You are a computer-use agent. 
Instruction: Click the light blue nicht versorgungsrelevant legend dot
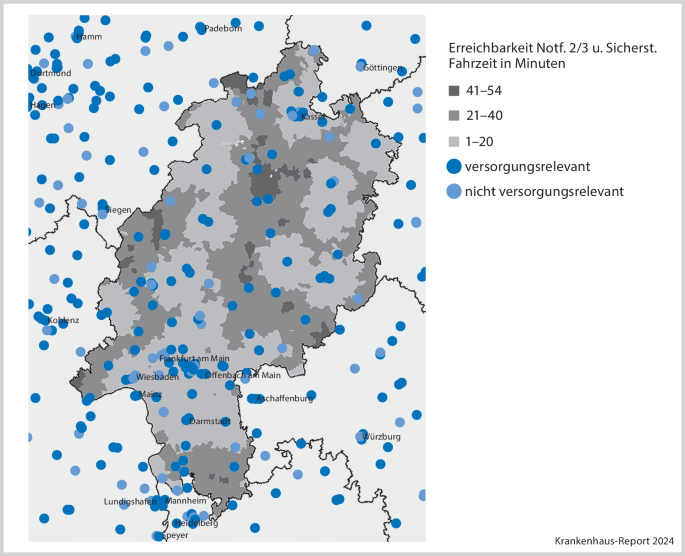[x=454, y=191]
